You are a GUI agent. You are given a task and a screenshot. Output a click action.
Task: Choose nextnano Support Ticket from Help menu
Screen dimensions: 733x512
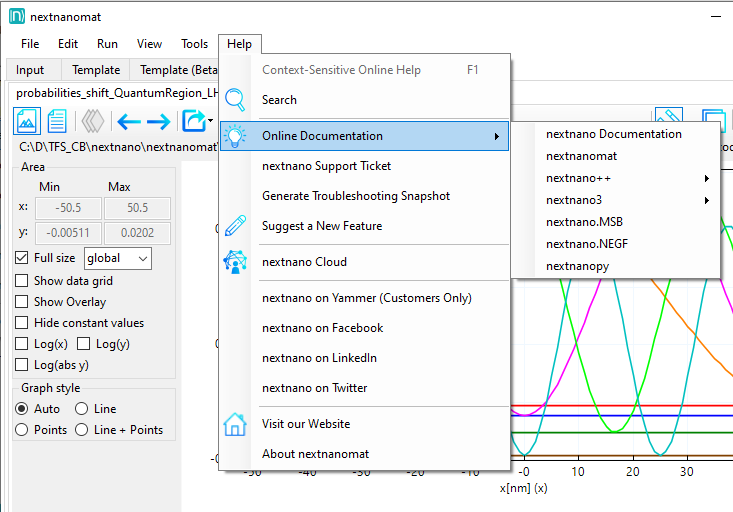click(x=326, y=166)
